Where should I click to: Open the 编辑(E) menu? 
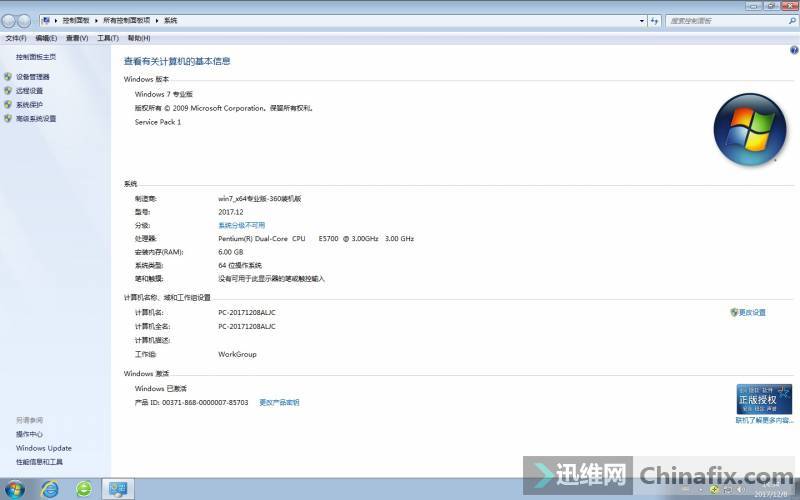46,38
